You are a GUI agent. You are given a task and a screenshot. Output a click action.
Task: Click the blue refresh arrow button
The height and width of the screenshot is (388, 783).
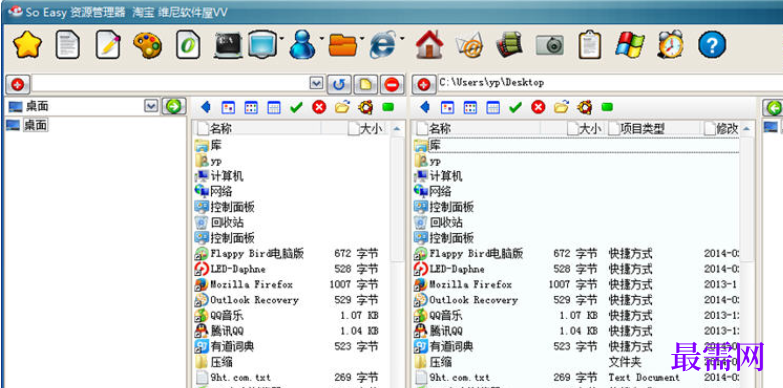(339, 84)
